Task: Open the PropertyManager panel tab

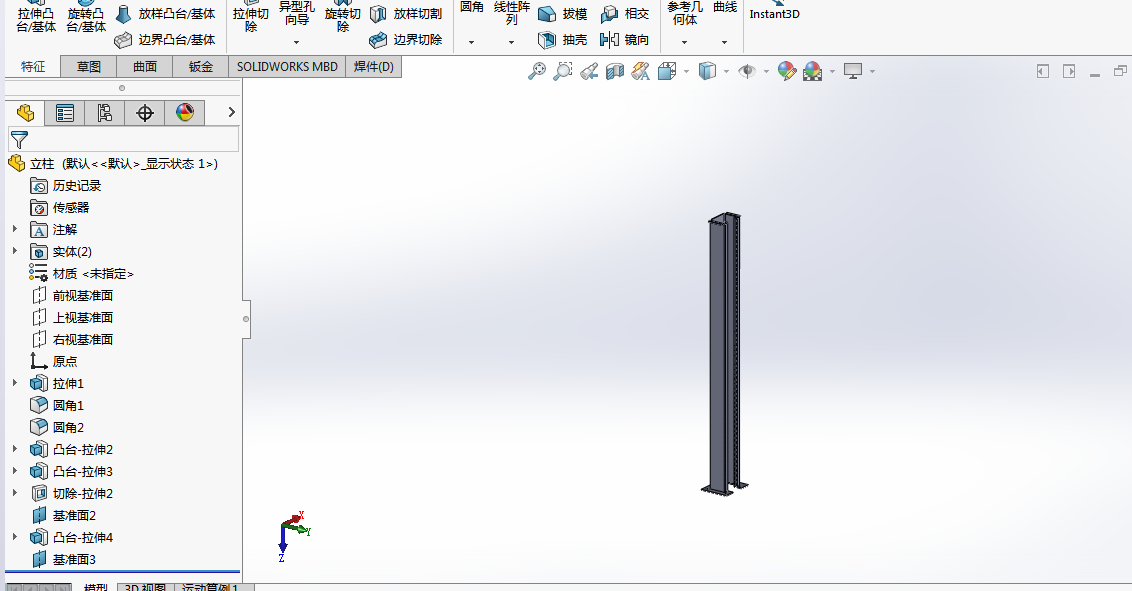Action: click(65, 113)
